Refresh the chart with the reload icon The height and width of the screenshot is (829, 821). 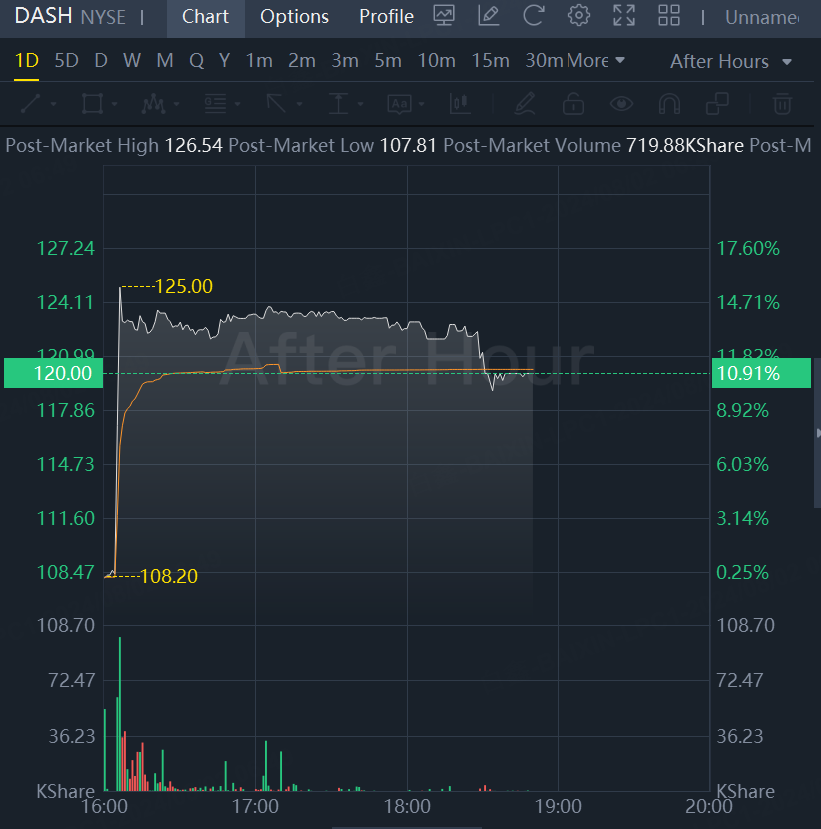point(533,16)
